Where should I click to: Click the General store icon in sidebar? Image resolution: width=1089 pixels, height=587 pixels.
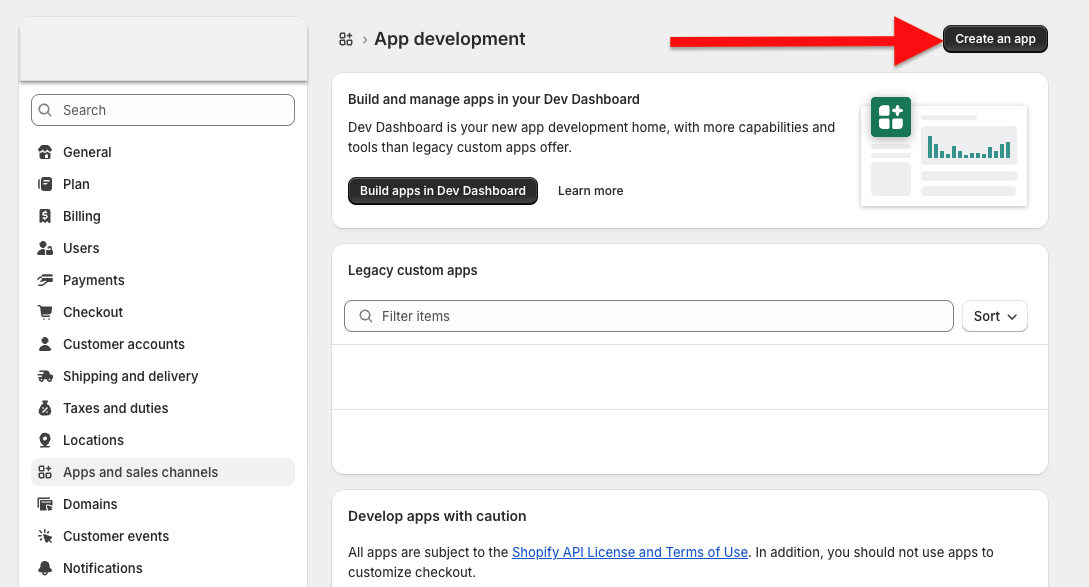tap(45, 152)
